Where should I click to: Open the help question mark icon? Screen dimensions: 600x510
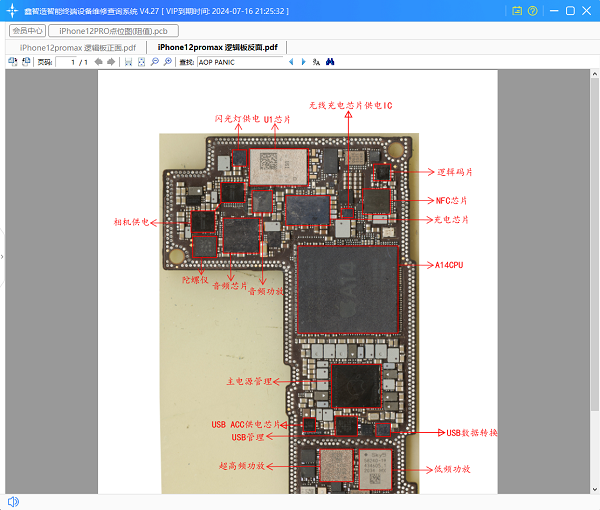point(532,11)
